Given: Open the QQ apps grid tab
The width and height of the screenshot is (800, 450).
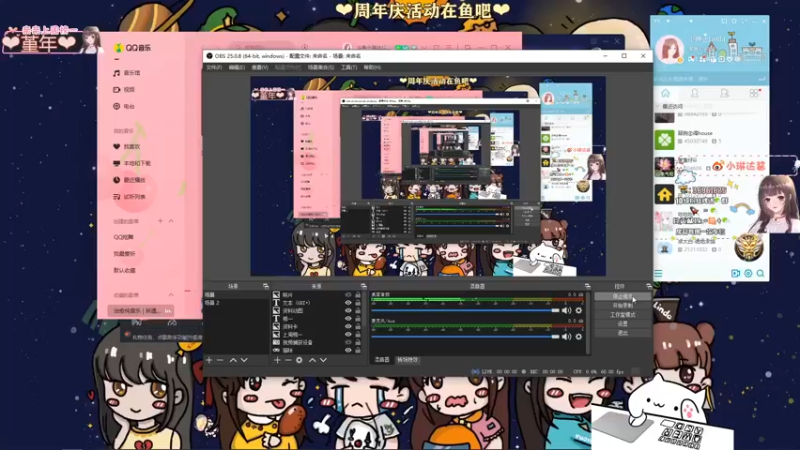Looking at the screenshot, I should [754, 93].
